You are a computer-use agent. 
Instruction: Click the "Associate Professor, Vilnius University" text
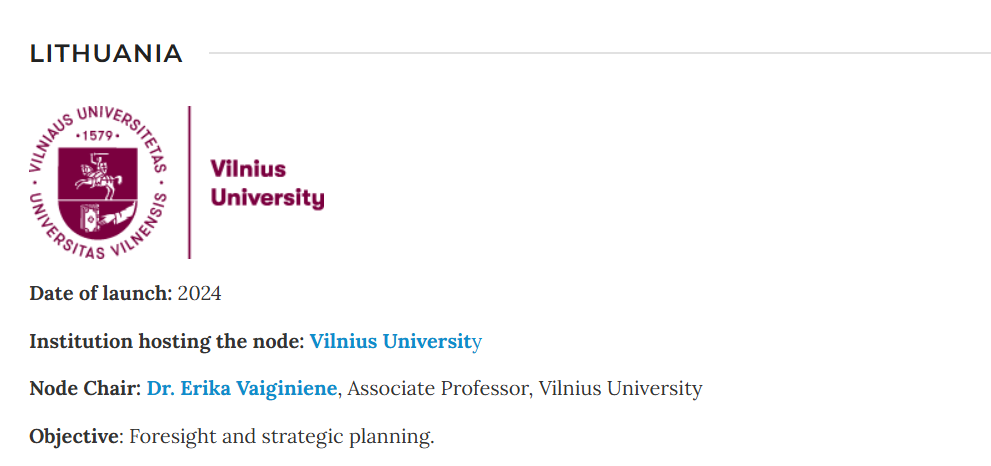524,388
